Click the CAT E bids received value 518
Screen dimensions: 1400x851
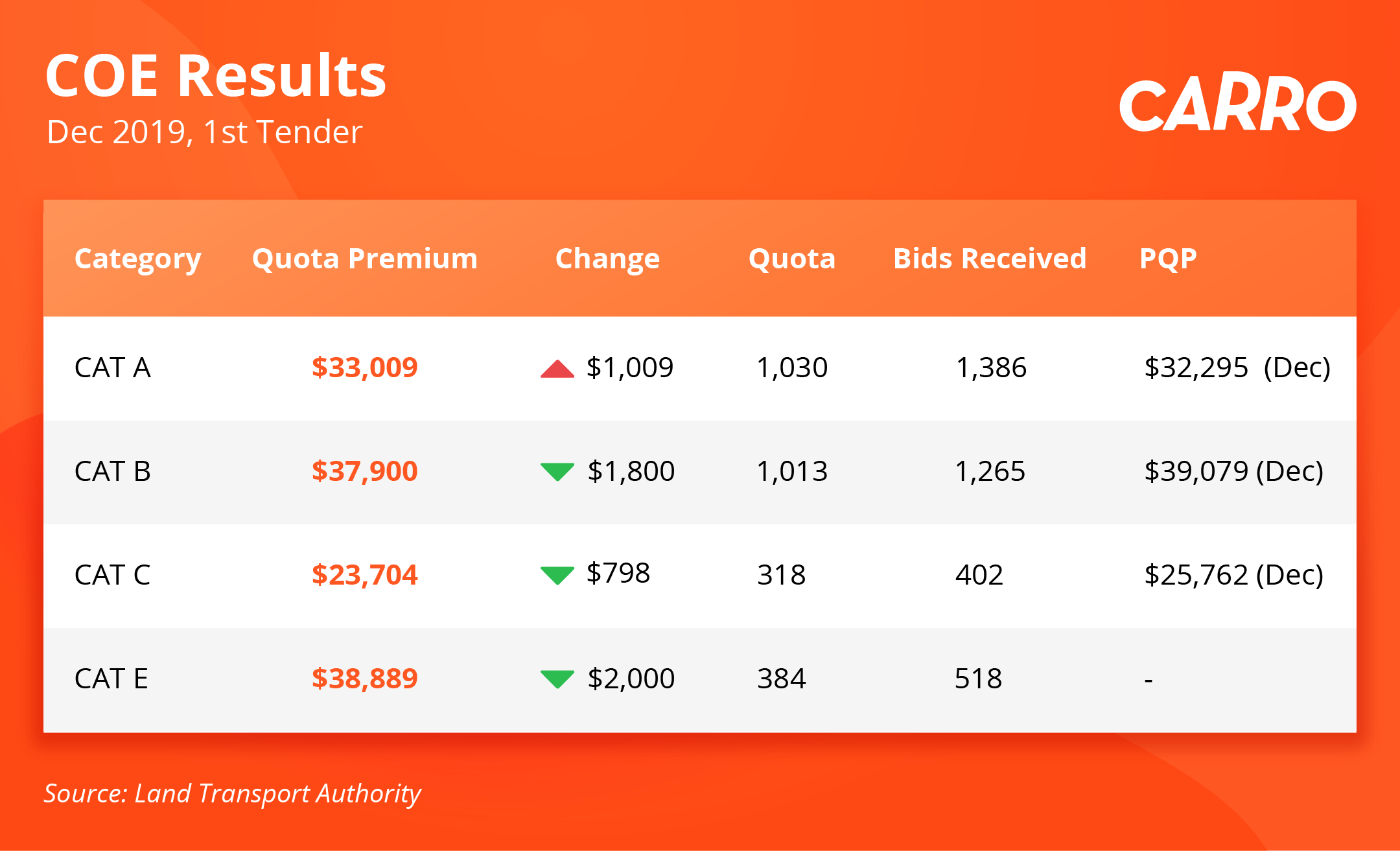pos(979,679)
